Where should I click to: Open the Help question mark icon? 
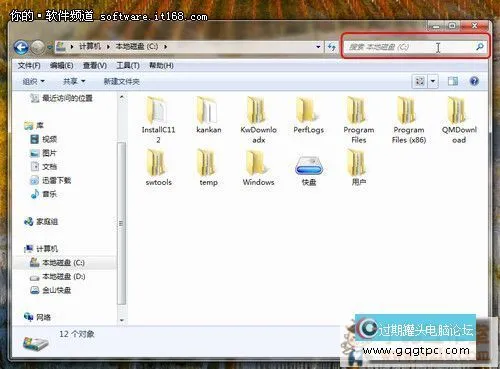click(x=474, y=81)
